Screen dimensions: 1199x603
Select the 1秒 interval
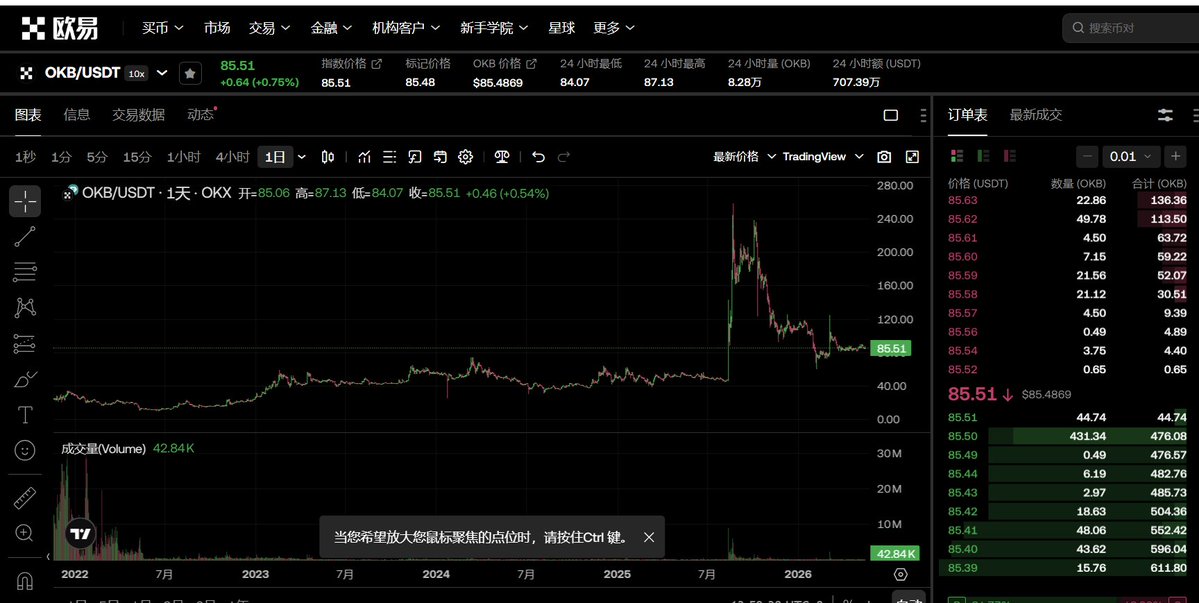pos(25,157)
